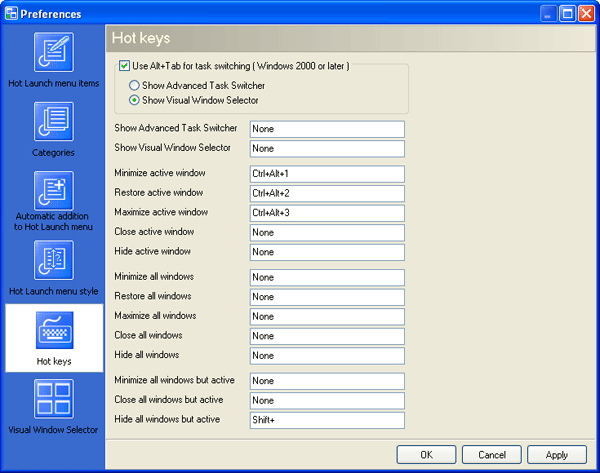Click the Hot Launch menu items label
Viewport: 600px width, 473px height.
pos(54,83)
